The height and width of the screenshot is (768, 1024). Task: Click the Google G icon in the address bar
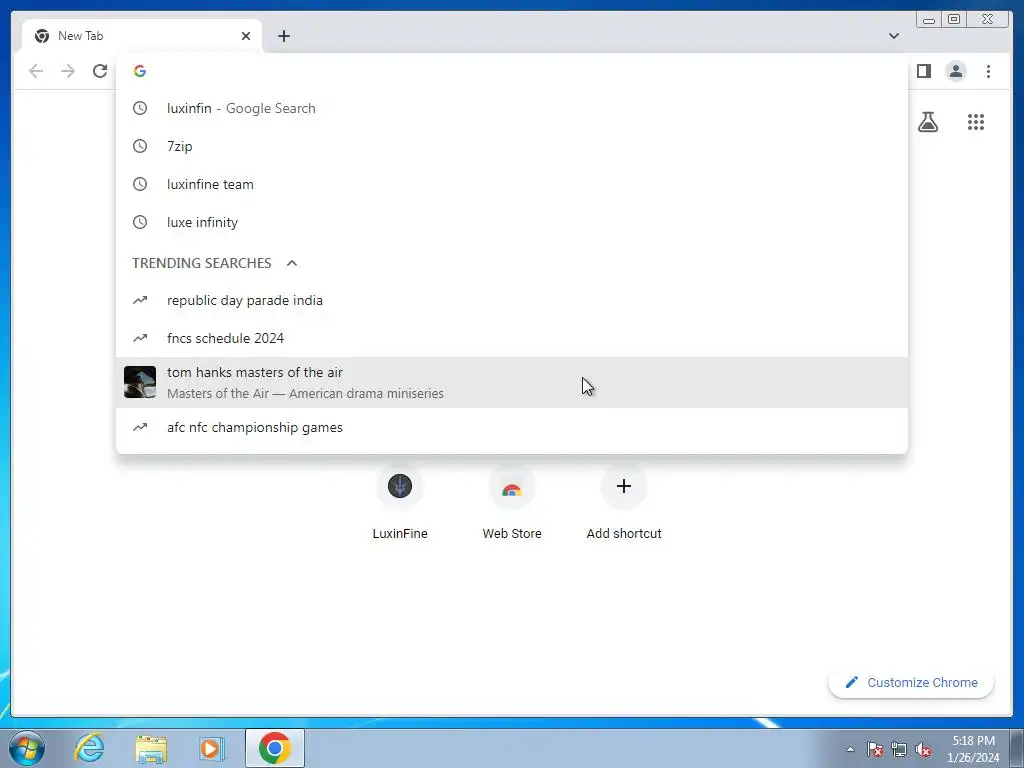(x=140, y=71)
